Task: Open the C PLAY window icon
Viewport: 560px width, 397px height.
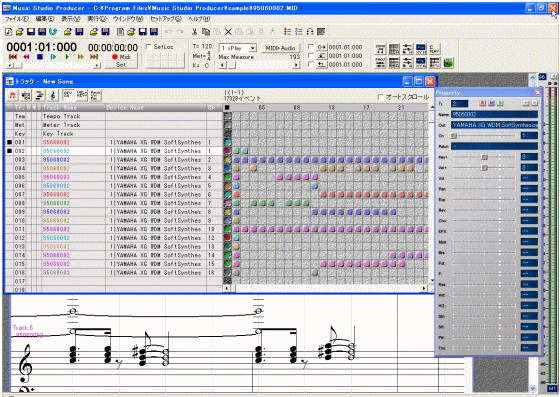Action: tap(434, 49)
